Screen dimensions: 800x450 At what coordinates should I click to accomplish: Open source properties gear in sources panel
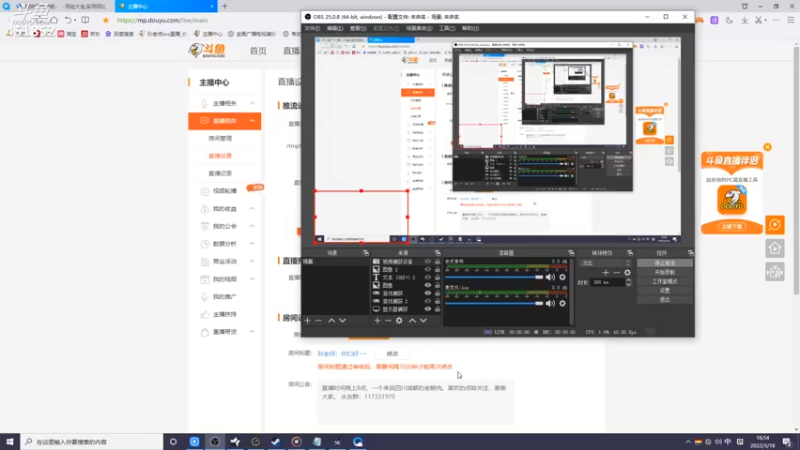pos(399,320)
